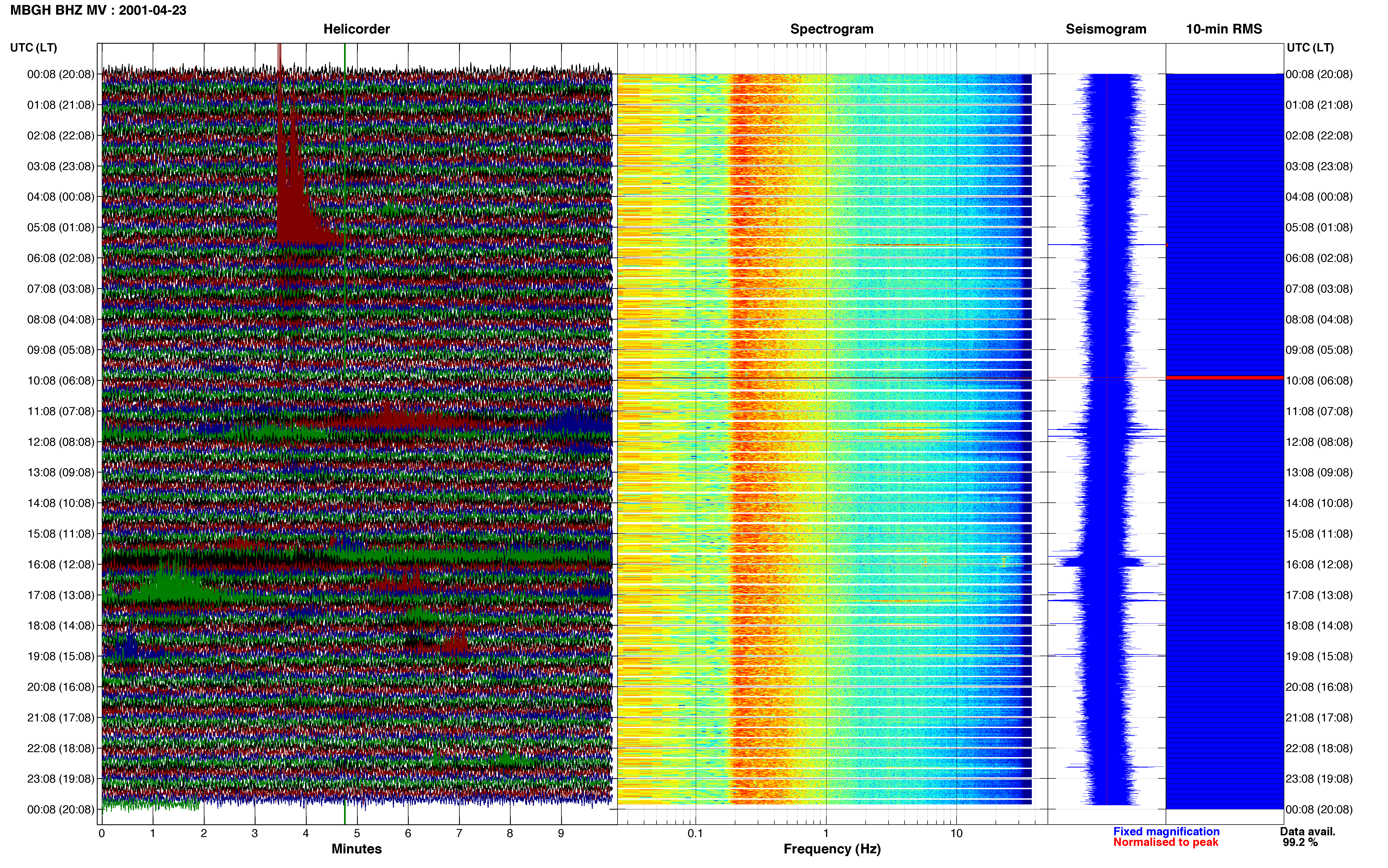Click '19:08 (15:08)' on the helicorder time axis
This screenshot has width=1388, height=868.
pos(61,656)
